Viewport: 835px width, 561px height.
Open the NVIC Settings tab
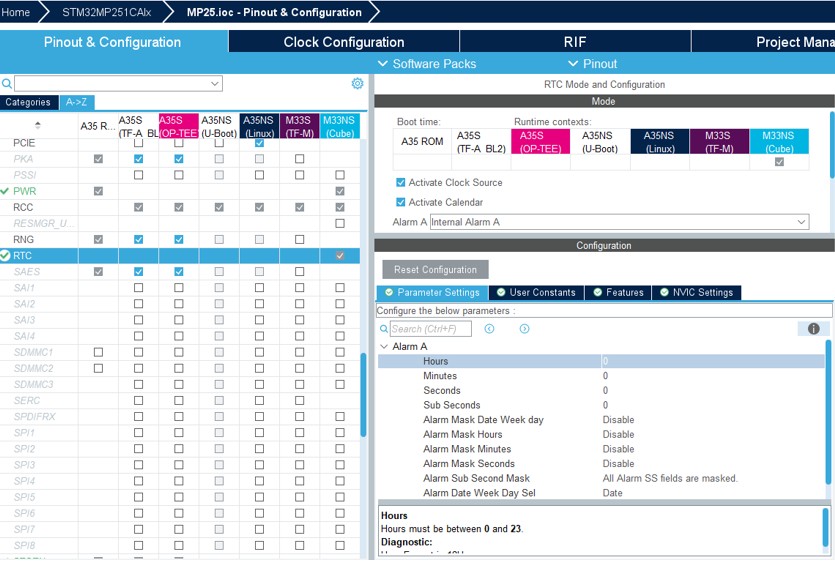697,292
